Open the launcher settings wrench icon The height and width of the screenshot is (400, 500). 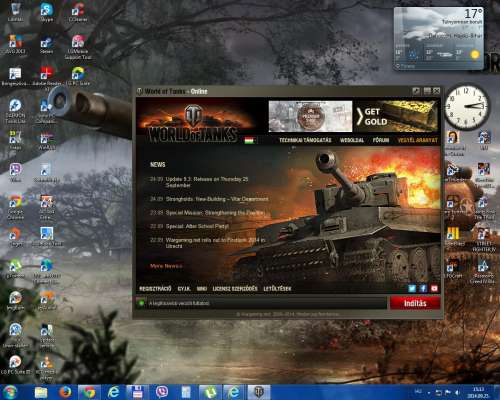coord(416,91)
